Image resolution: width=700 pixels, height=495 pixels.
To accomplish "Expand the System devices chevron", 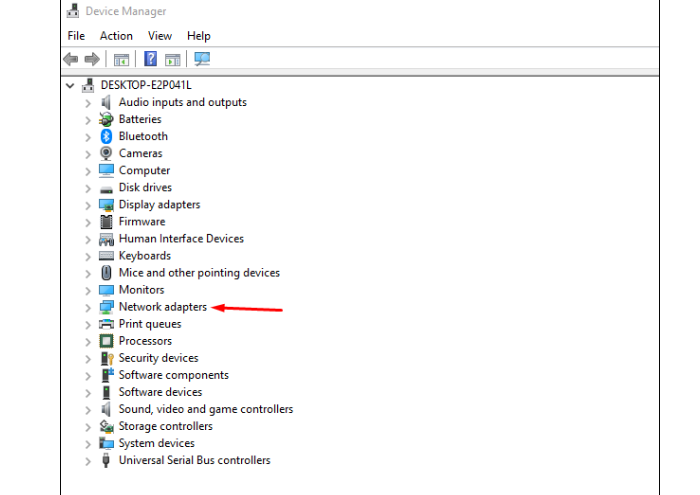I will [x=88, y=444].
